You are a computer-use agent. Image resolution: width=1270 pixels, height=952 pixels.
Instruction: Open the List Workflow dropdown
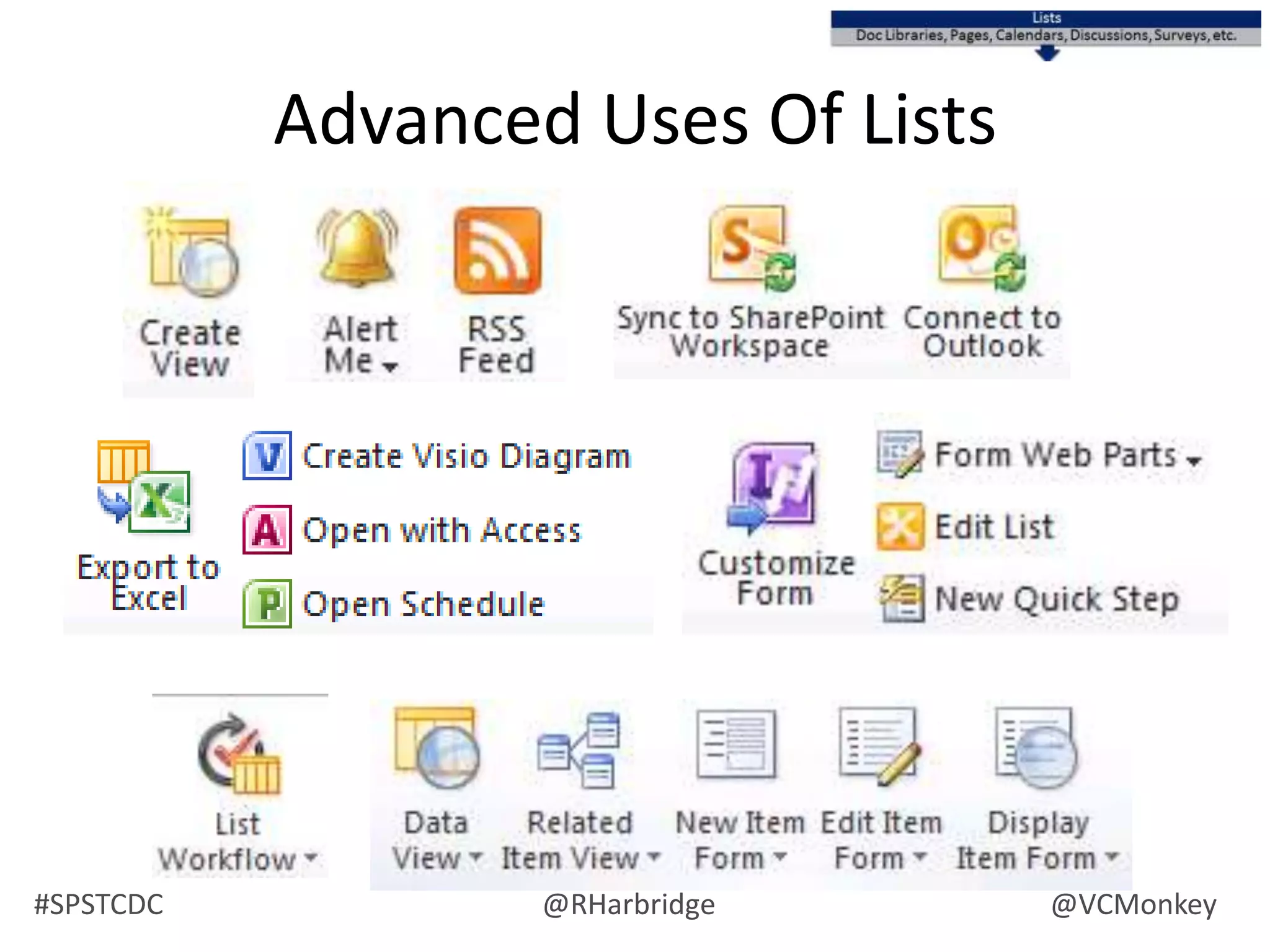point(311,858)
